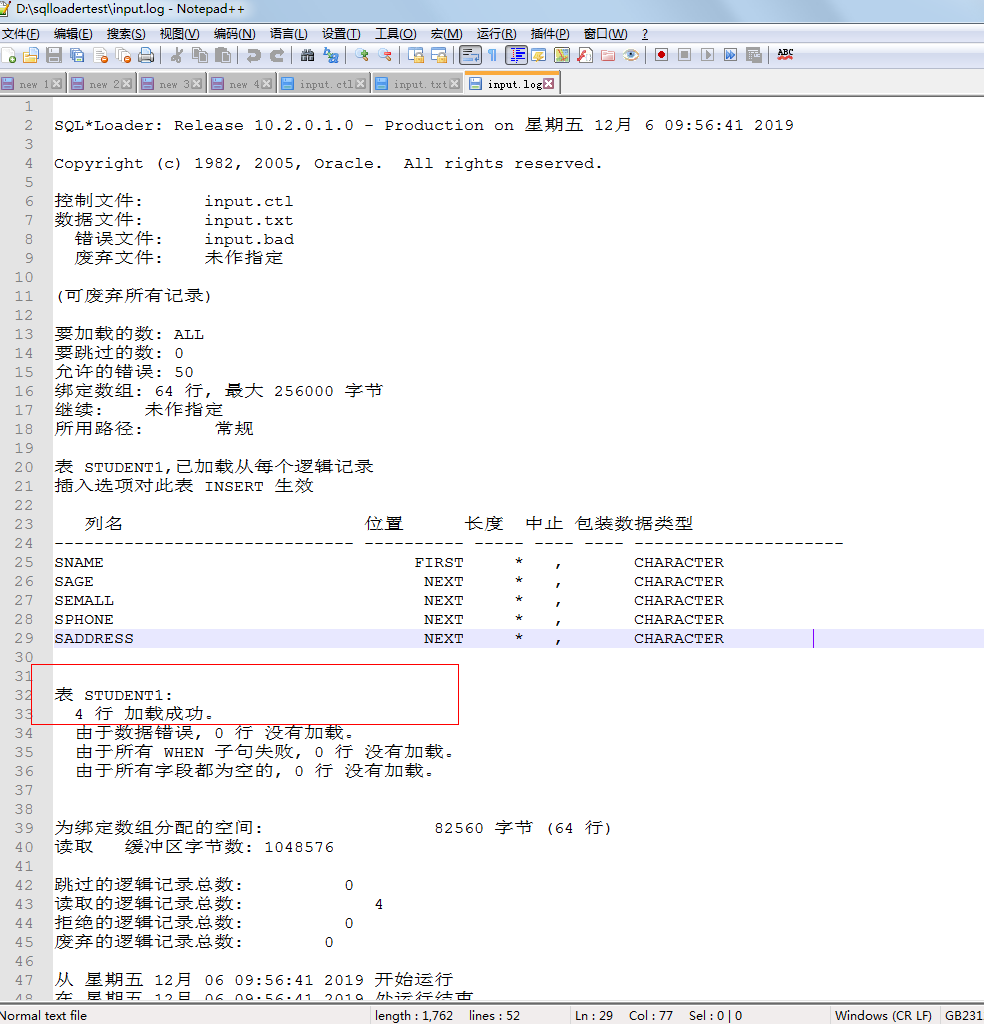
Task: Switch to the new 2 tab
Action: pos(100,83)
